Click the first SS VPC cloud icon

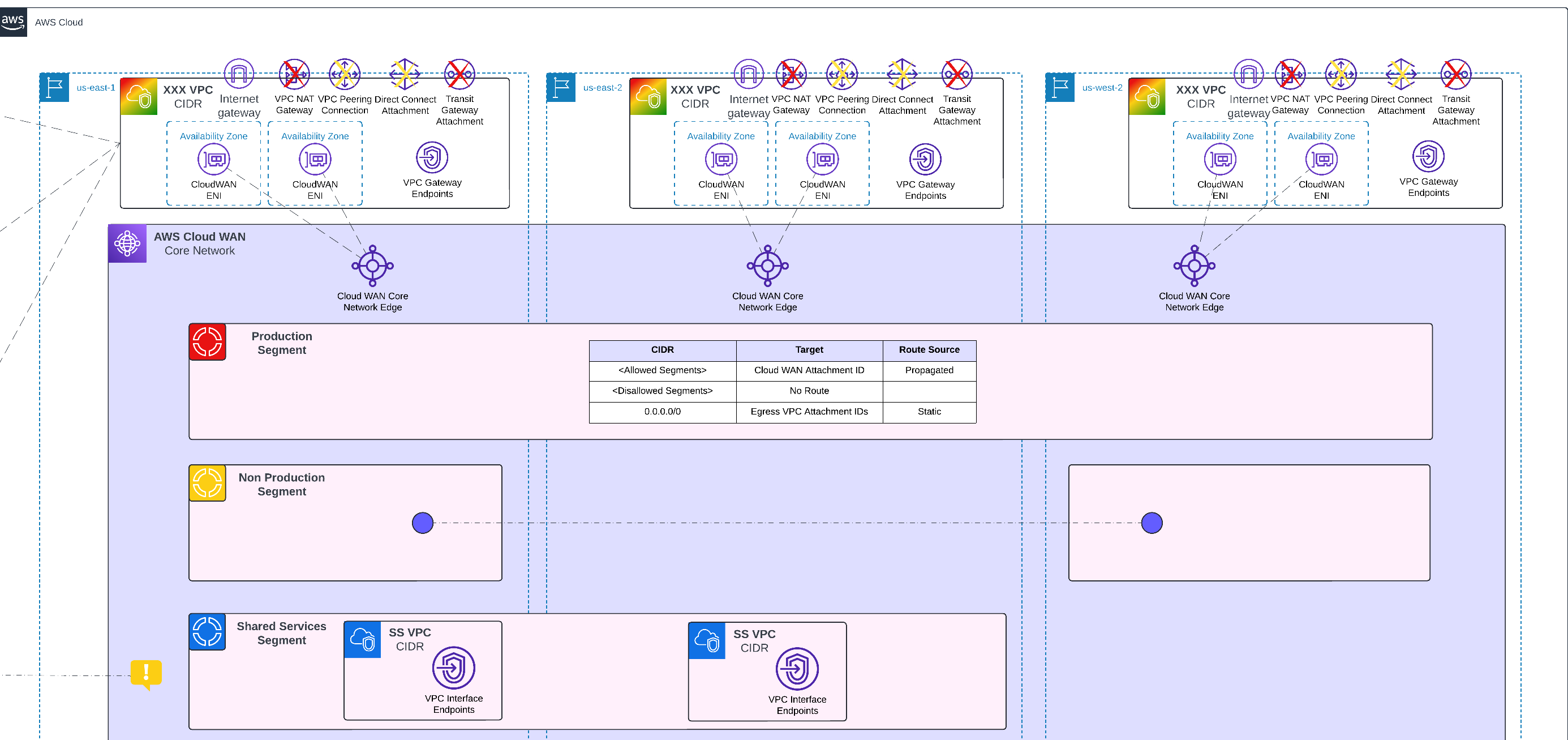pos(363,640)
